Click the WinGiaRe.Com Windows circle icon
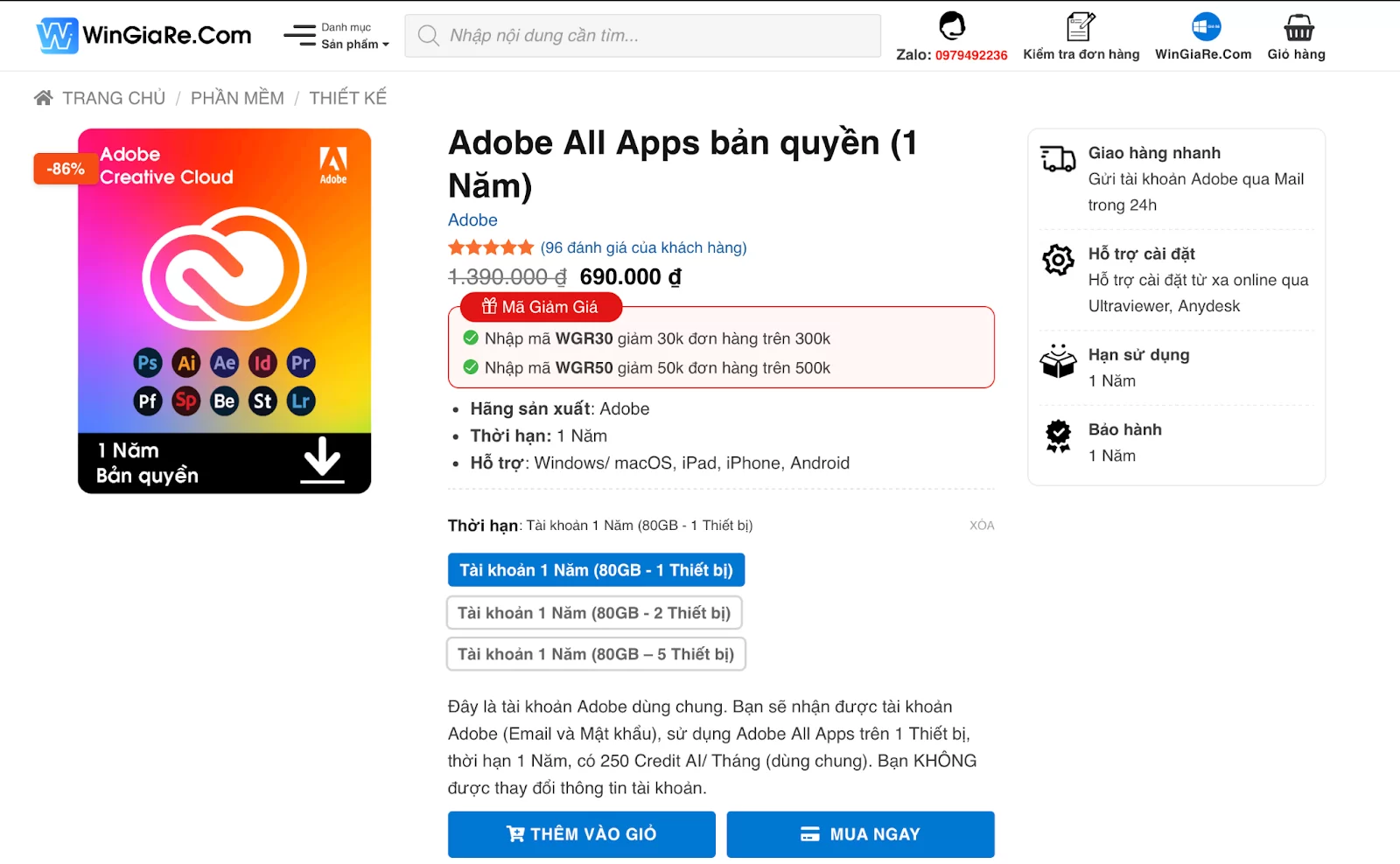Viewport: 1400px width, 864px height. 1206,26
